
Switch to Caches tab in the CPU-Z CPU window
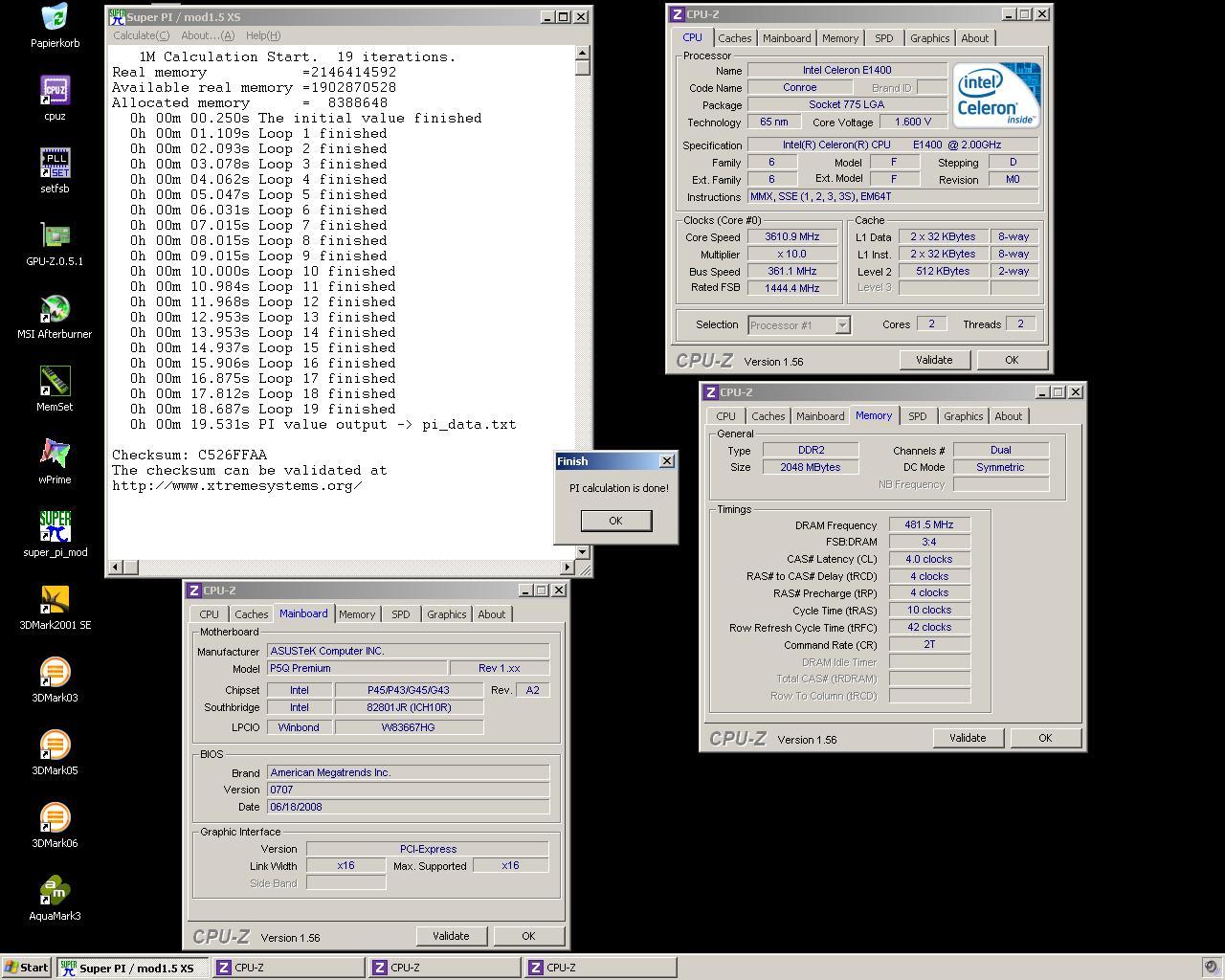(x=734, y=38)
